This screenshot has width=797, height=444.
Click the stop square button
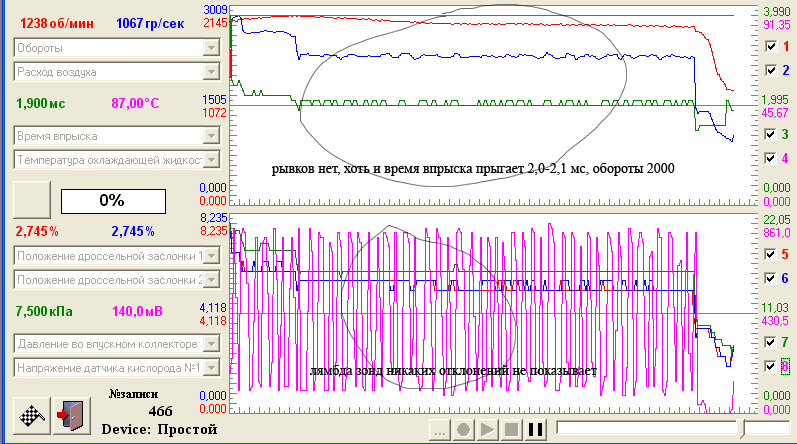[x=511, y=430]
